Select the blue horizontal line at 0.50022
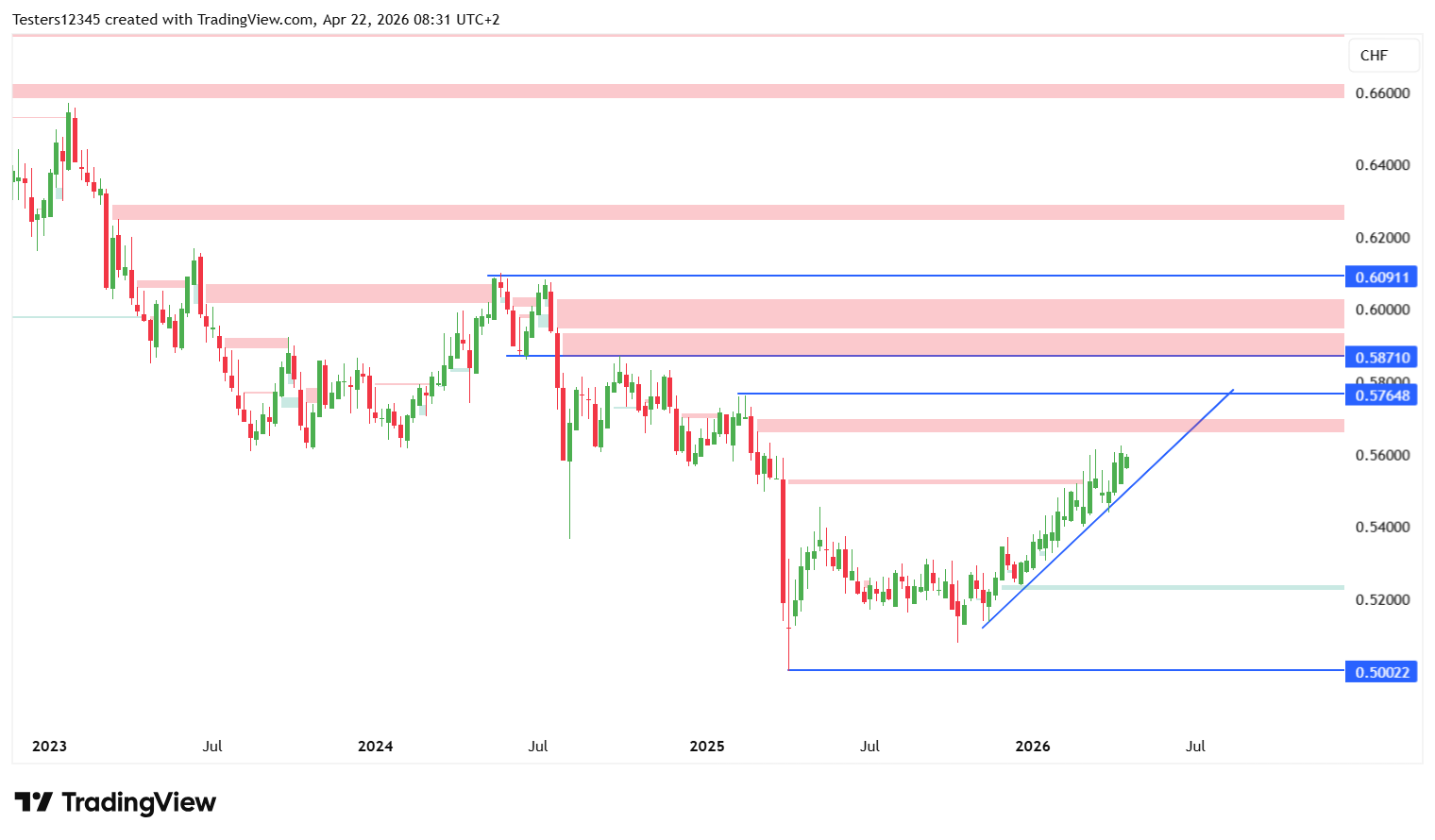Screen dimensions: 1435x840 click(x=1066, y=670)
